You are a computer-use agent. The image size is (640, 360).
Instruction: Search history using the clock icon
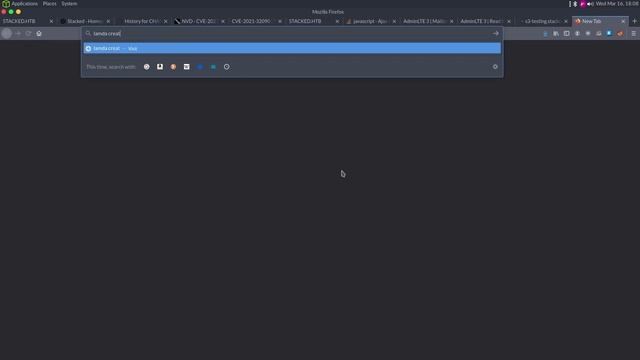pos(227,67)
